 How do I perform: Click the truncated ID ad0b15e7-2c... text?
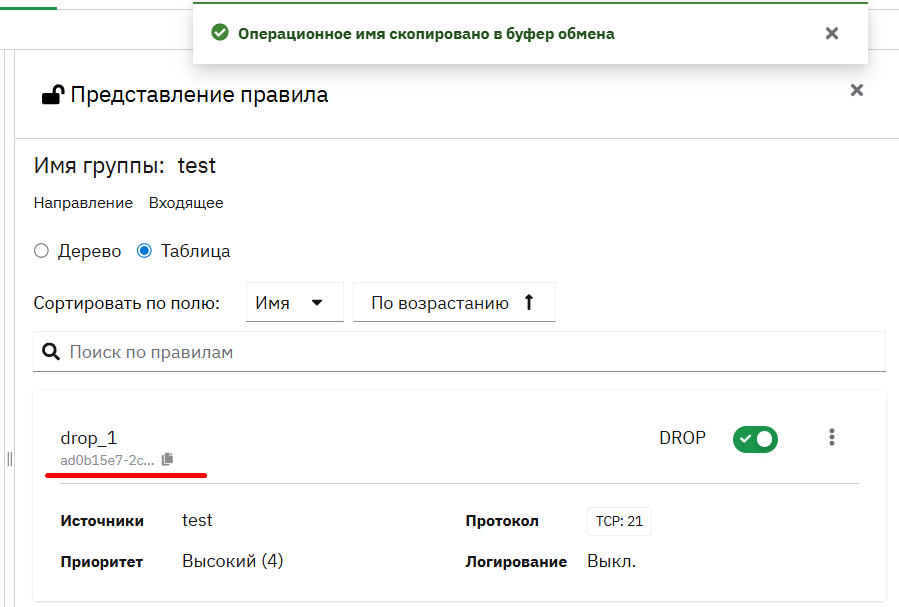click(107, 460)
